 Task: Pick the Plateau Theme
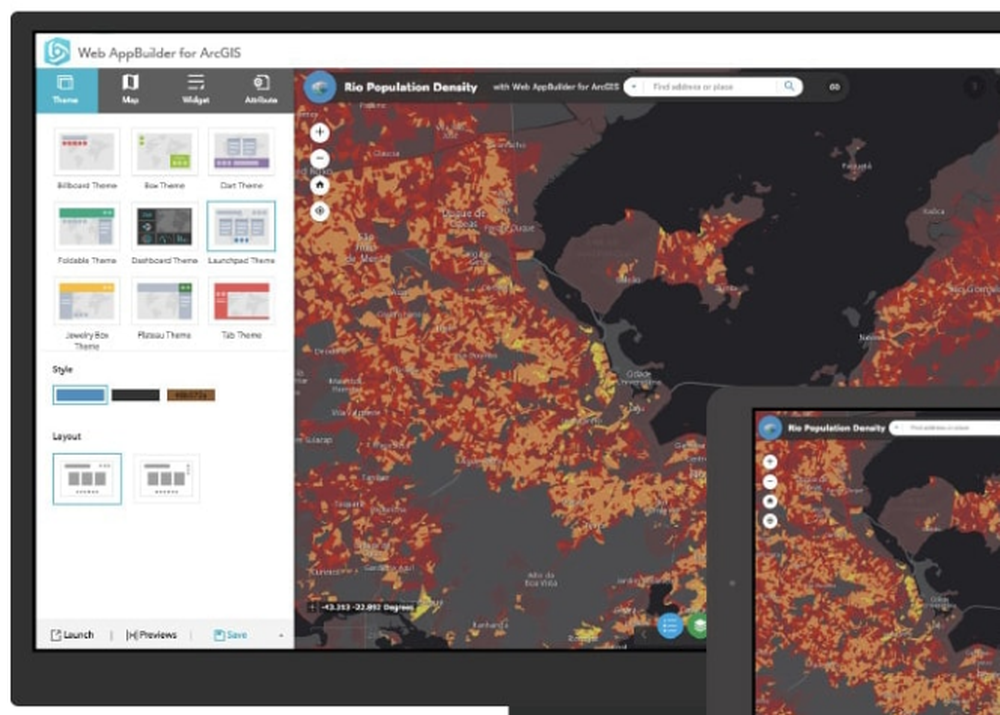(x=165, y=302)
